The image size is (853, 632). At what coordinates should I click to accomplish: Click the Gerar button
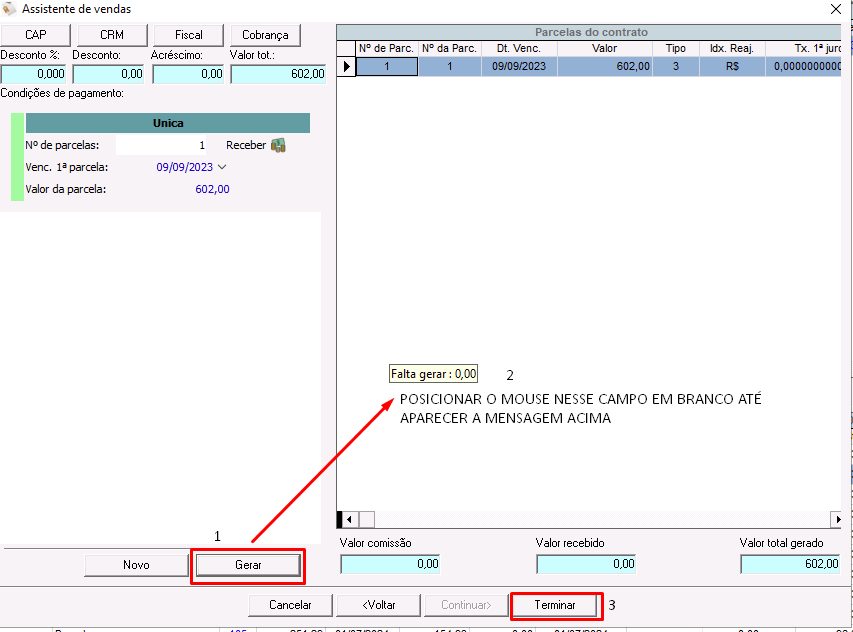click(248, 565)
